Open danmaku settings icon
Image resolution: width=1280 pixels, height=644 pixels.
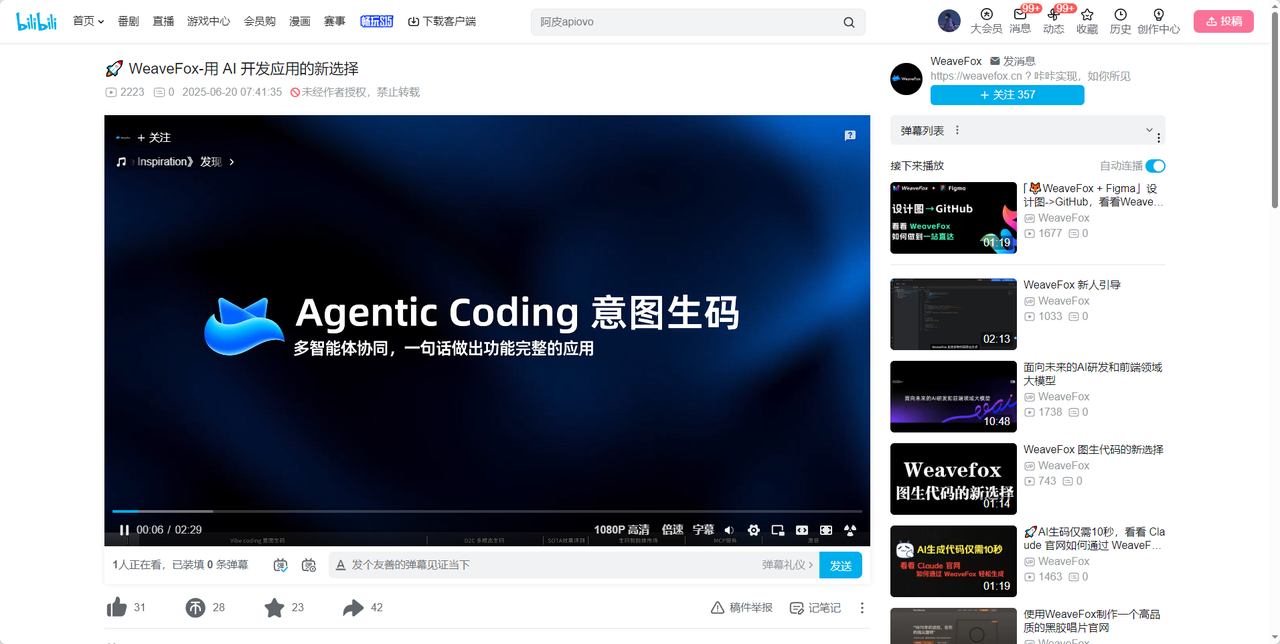(x=308, y=565)
